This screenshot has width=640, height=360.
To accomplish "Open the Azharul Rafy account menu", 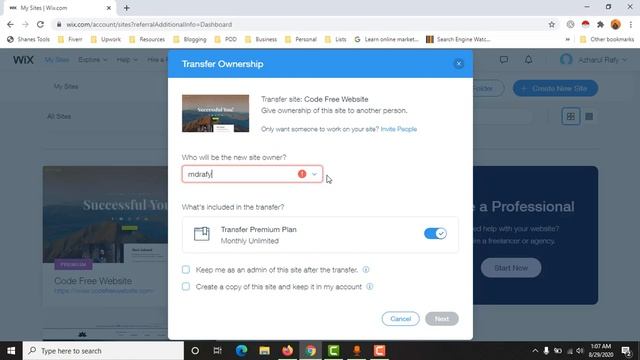I will point(594,60).
